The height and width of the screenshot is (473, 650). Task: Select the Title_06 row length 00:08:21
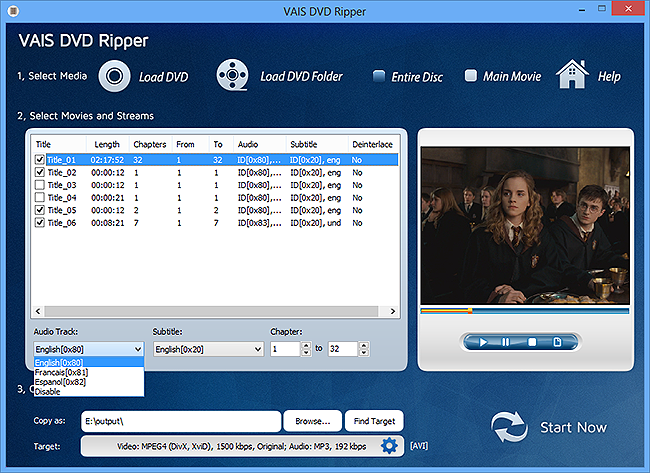coord(108,223)
